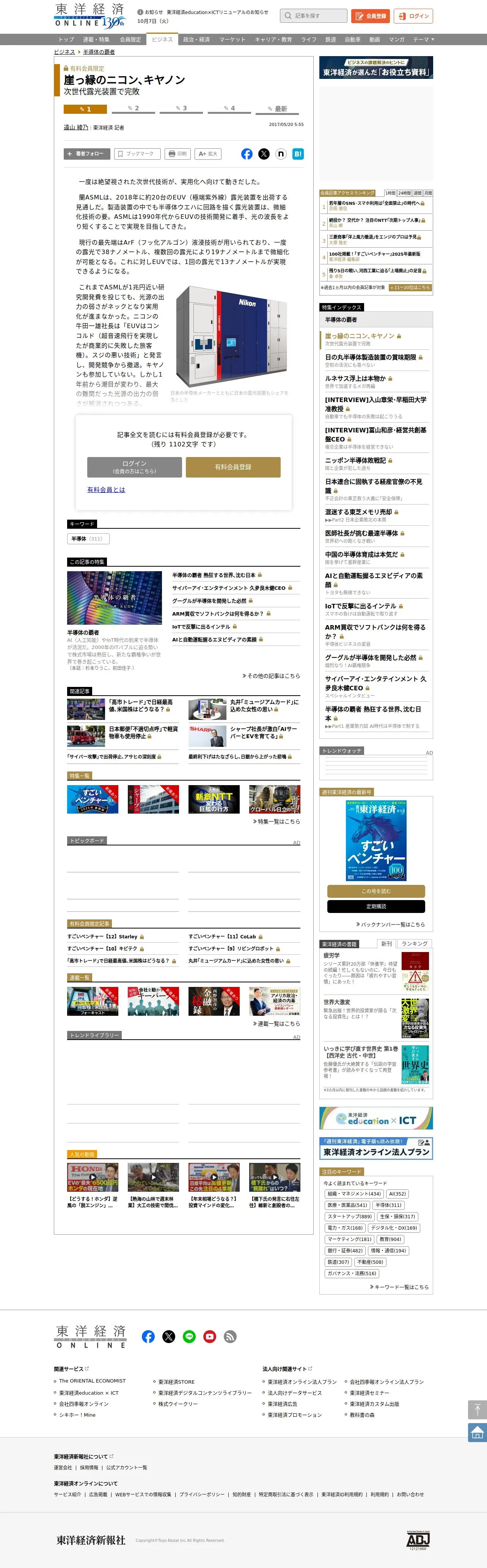Screen dimensions: 487x1568
Task: Open footer YouTube icon
Action: pos(209,1337)
